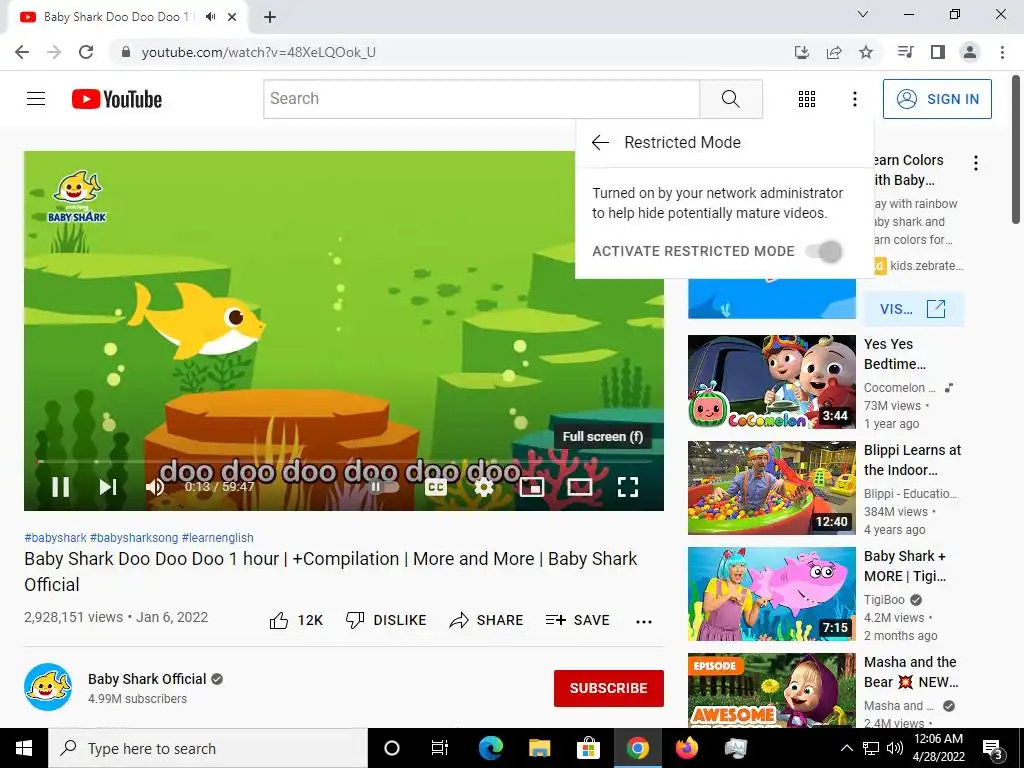The width and height of the screenshot is (1024, 768).
Task: Click the address bar URL
Action: click(x=259, y=52)
